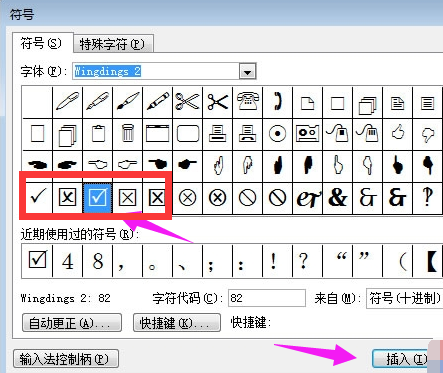Click the 字符代码 character code field
Image resolution: width=443 pixels, height=373 pixels.
tap(267, 298)
